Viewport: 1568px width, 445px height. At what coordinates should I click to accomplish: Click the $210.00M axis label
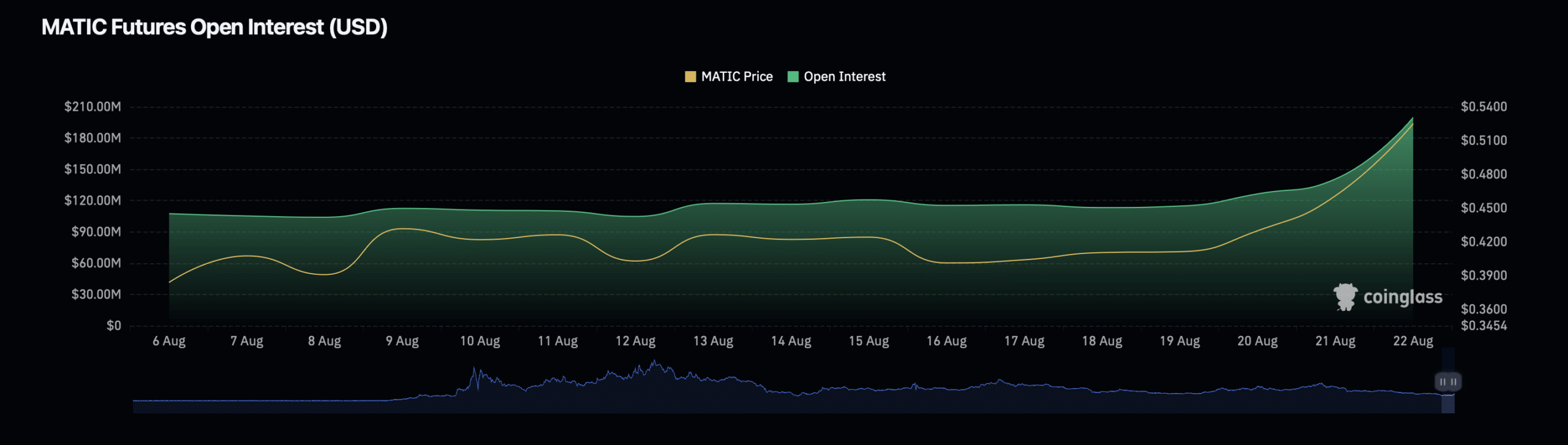93,107
